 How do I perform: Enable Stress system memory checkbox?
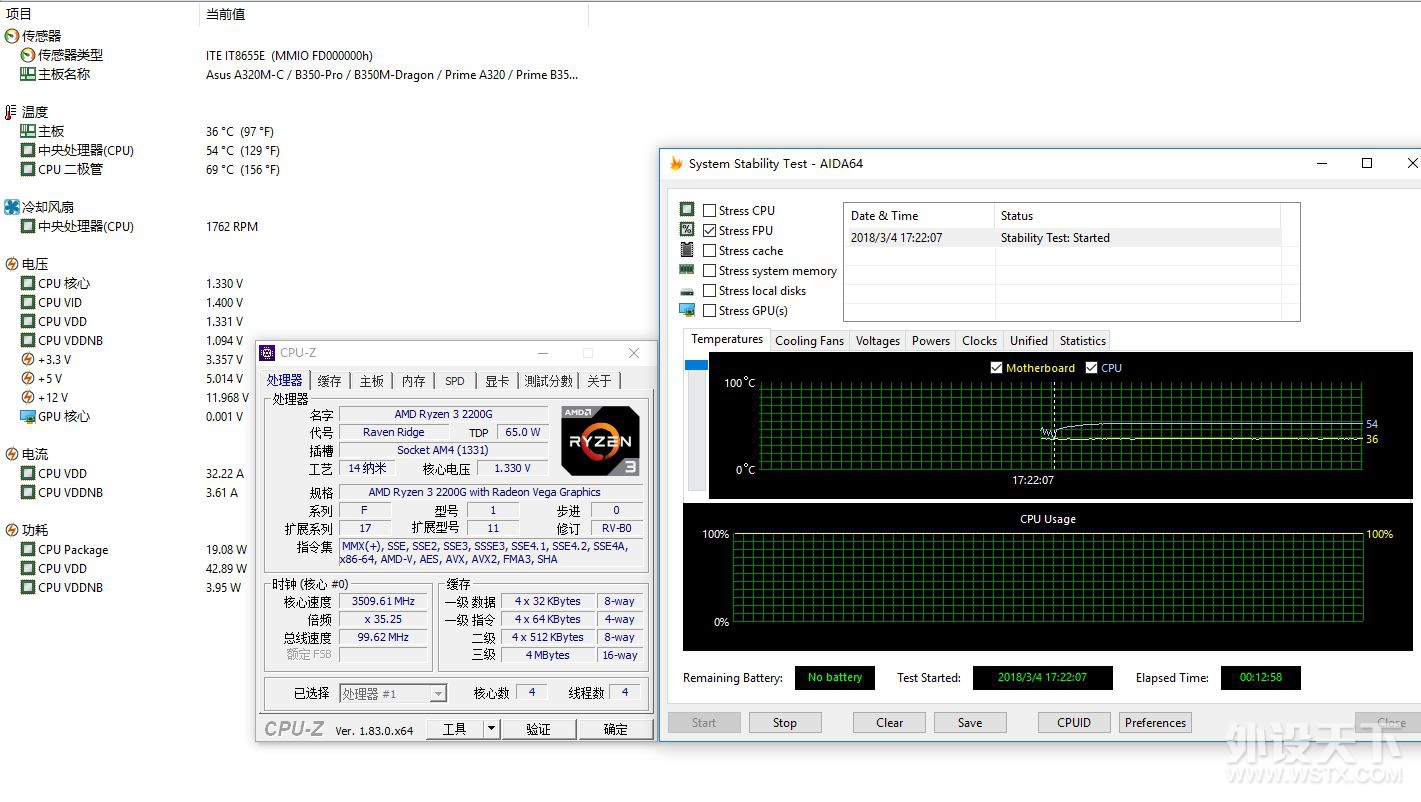pos(709,270)
